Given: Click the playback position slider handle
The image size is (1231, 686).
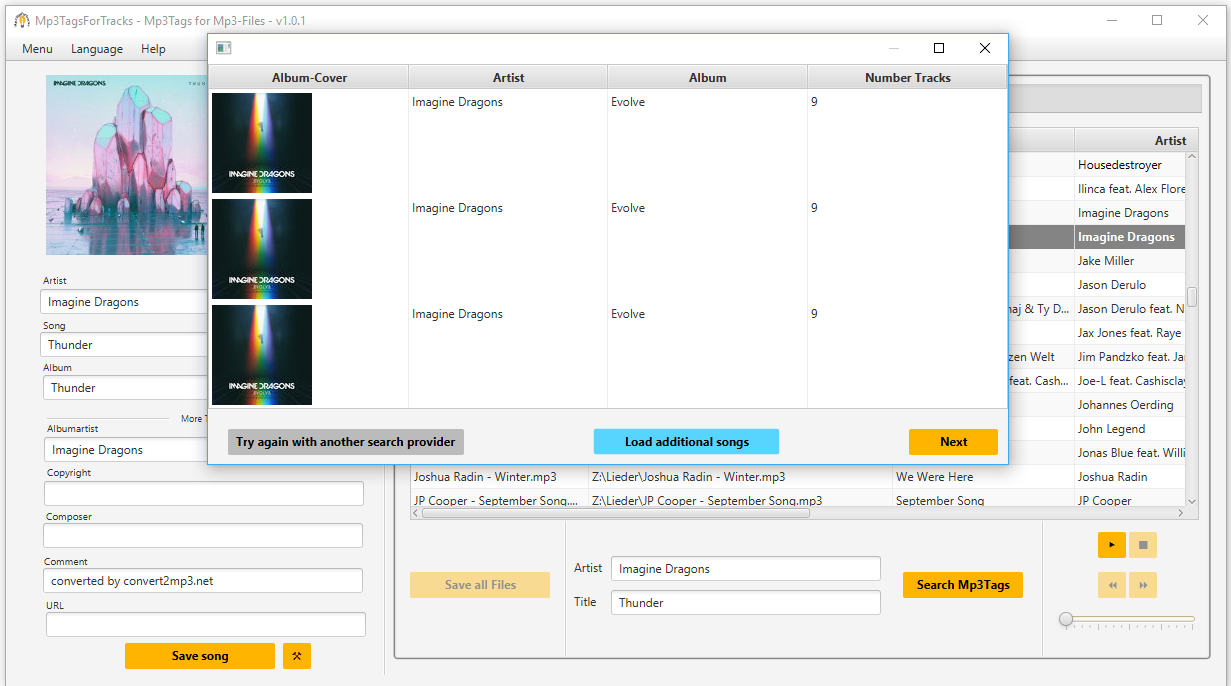Looking at the screenshot, I should (1066, 619).
